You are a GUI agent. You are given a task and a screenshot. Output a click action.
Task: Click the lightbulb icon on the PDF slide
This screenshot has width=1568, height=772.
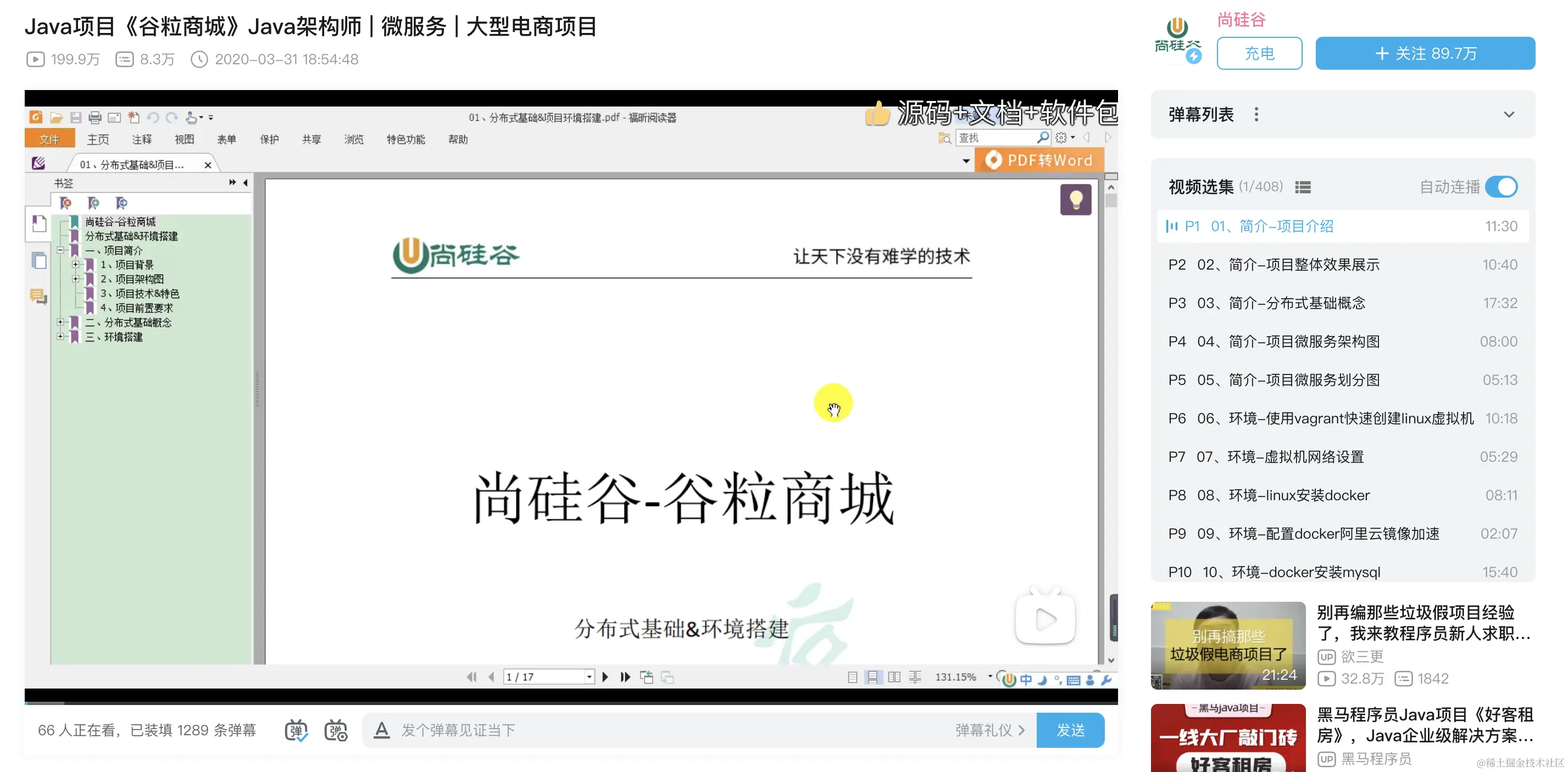tap(1076, 199)
